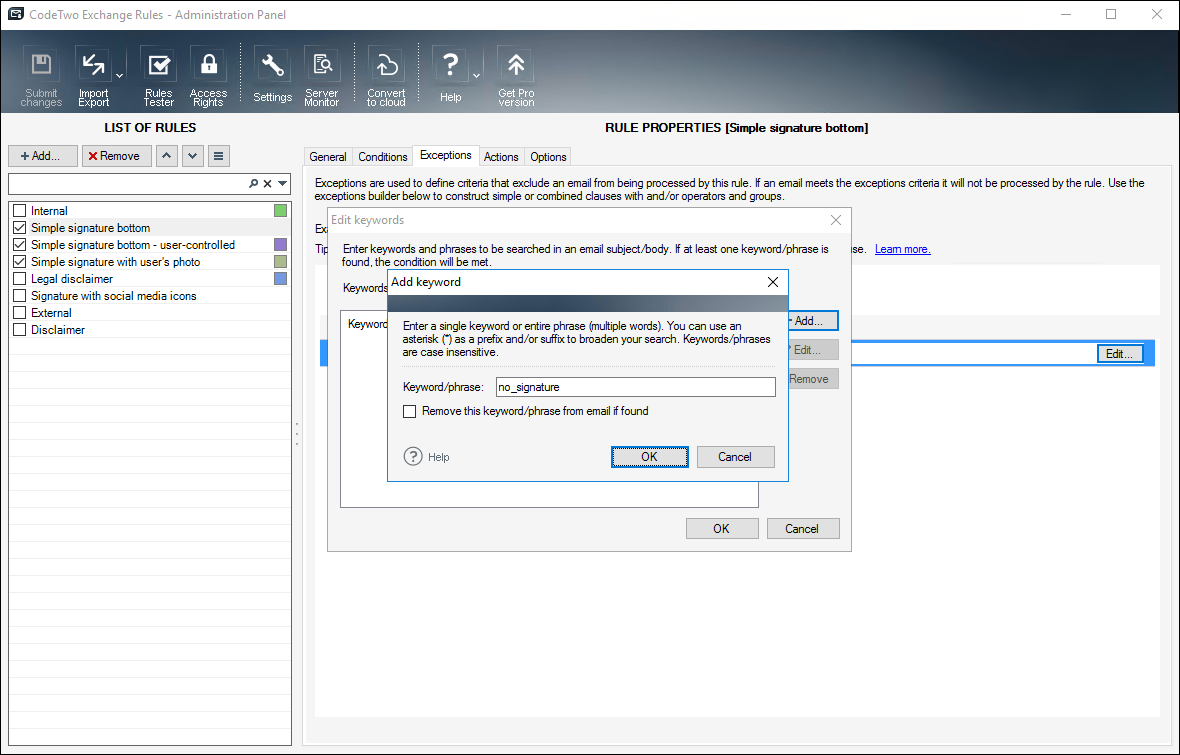Image resolution: width=1180 pixels, height=755 pixels.
Task: Open the rules list menu icon
Action: [x=218, y=156]
